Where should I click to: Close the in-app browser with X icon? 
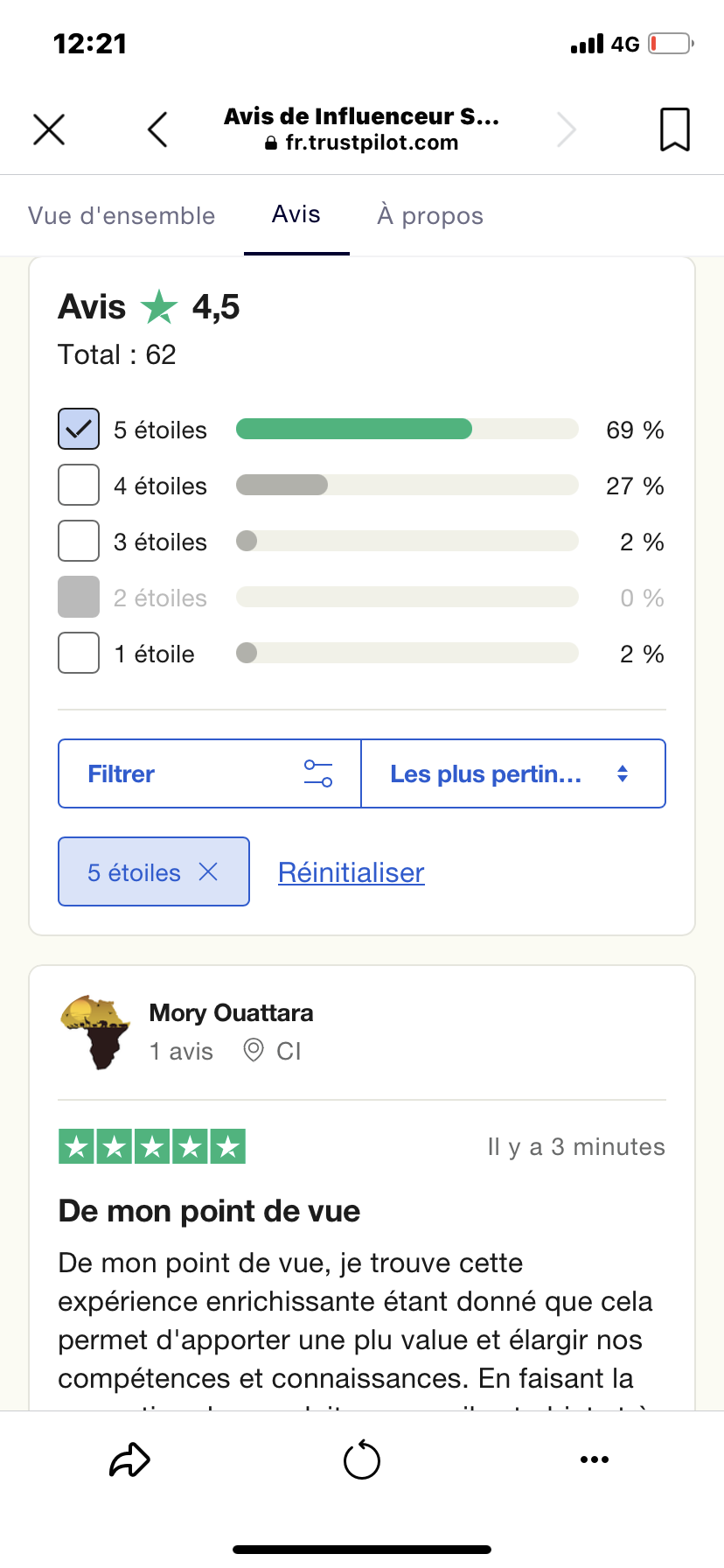[49, 129]
